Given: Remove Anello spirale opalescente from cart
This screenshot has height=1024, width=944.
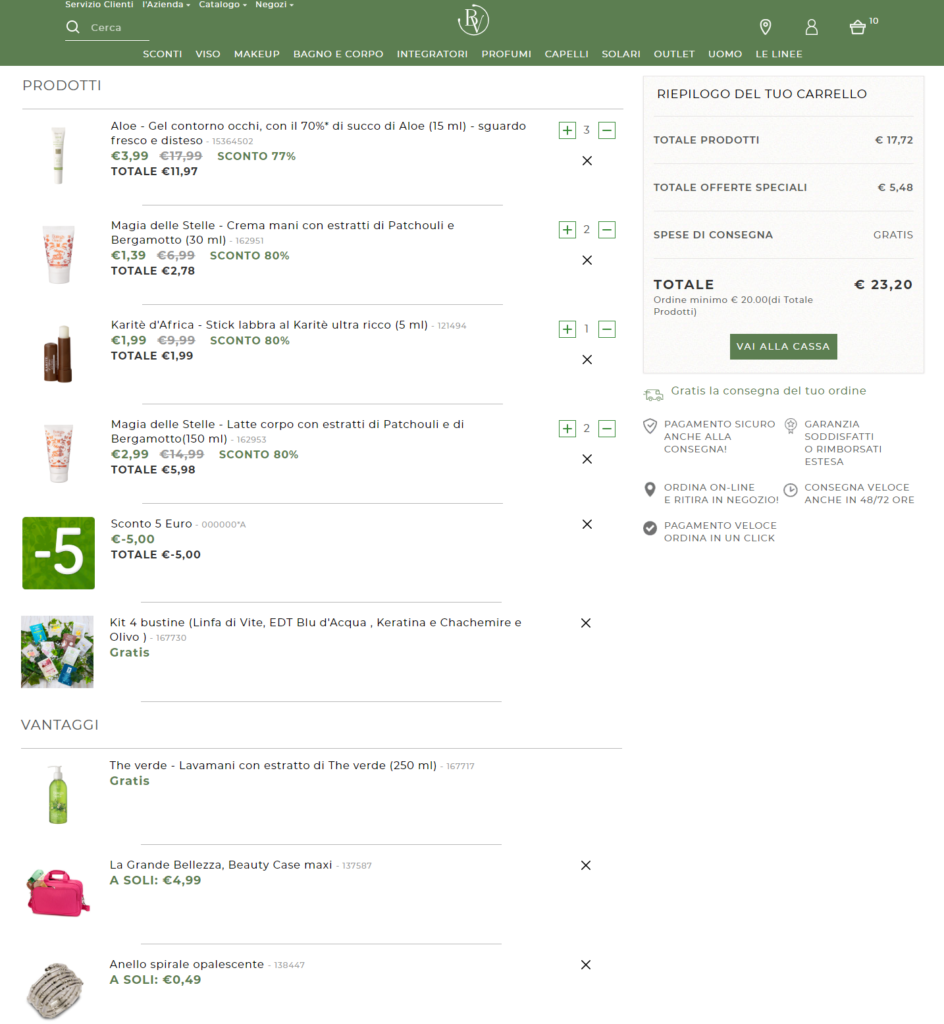Looking at the screenshot, I should click(586, 965).
